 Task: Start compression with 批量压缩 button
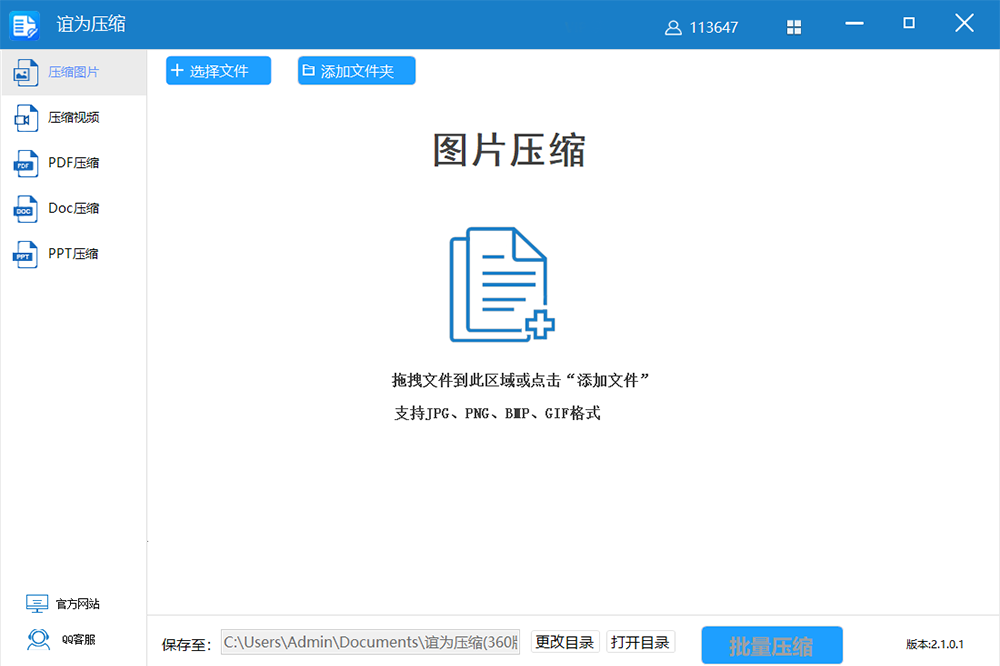(x=771, y=645)
